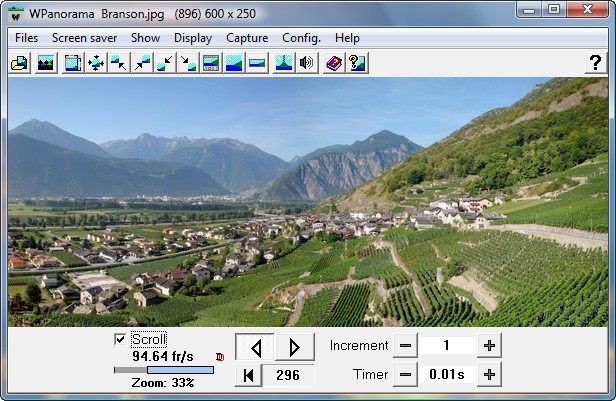Click the zoom slider bar above Zoom: 33%
The height and width of the screenshot is (401, 616).
tap(164, 370)
